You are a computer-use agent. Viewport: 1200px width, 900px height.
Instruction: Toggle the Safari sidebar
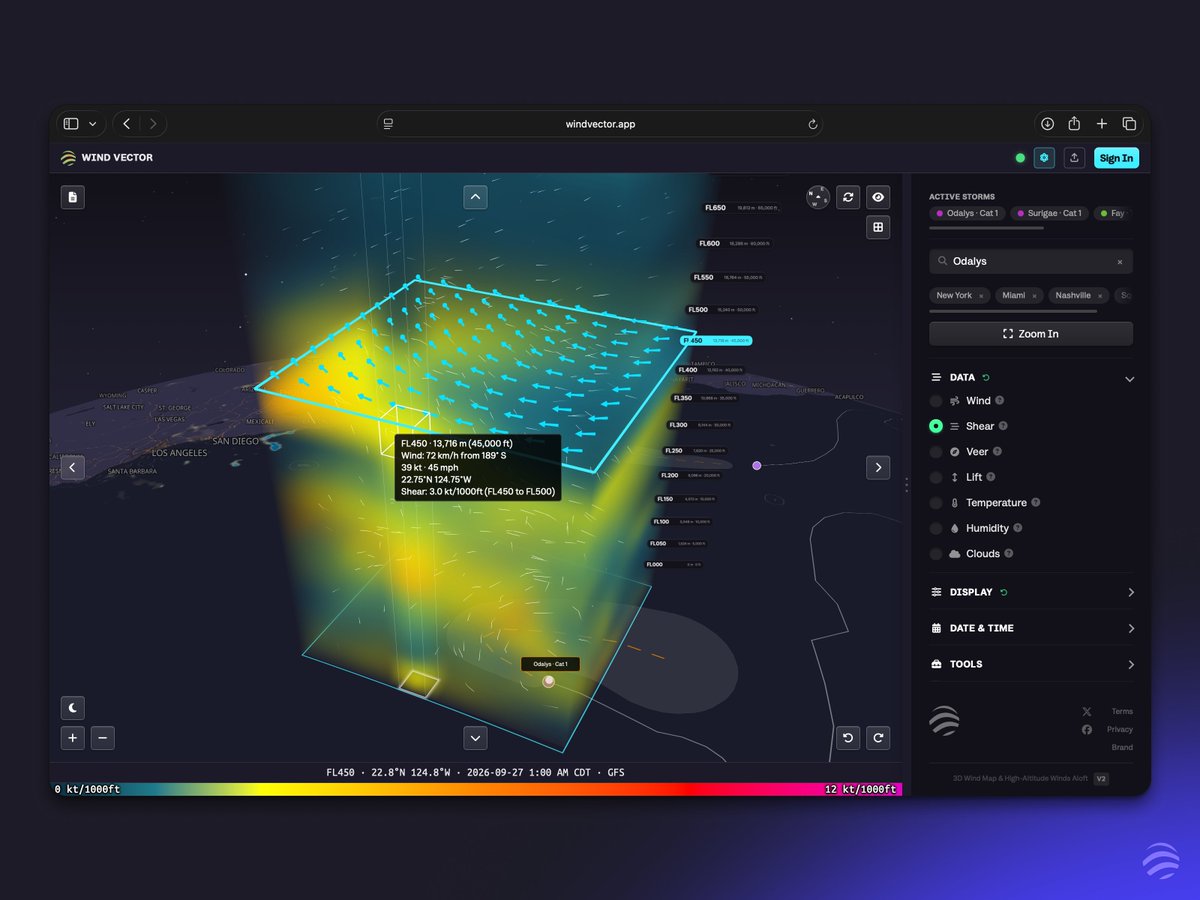tap(71, 124)
